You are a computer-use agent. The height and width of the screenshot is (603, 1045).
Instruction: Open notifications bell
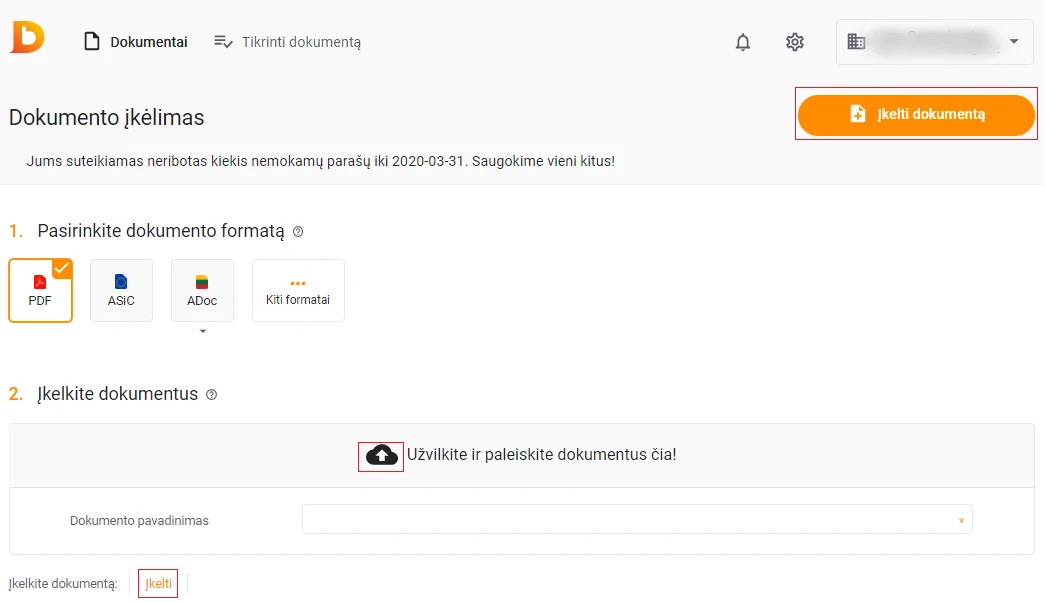[742, 42]
